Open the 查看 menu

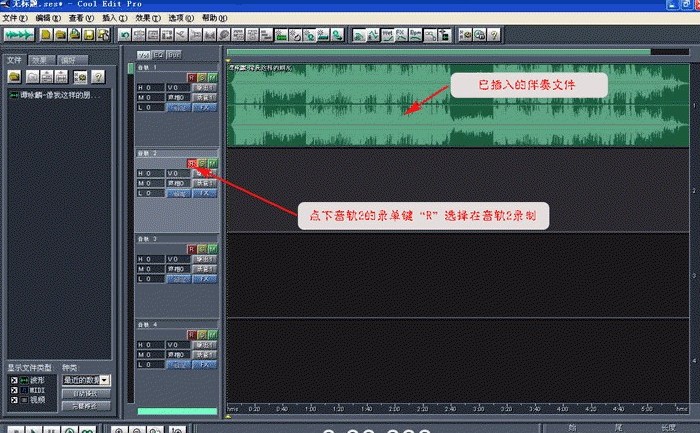tap(81, 18)
